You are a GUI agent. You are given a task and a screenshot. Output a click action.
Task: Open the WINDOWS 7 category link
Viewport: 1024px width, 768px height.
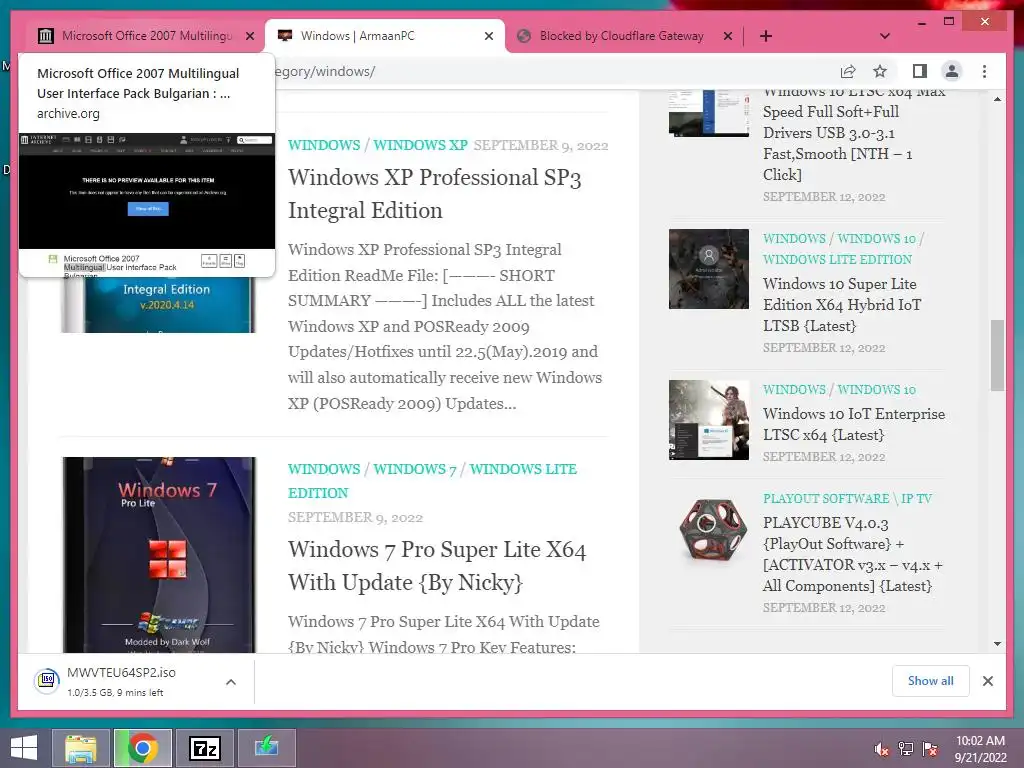tap(414, 469)
